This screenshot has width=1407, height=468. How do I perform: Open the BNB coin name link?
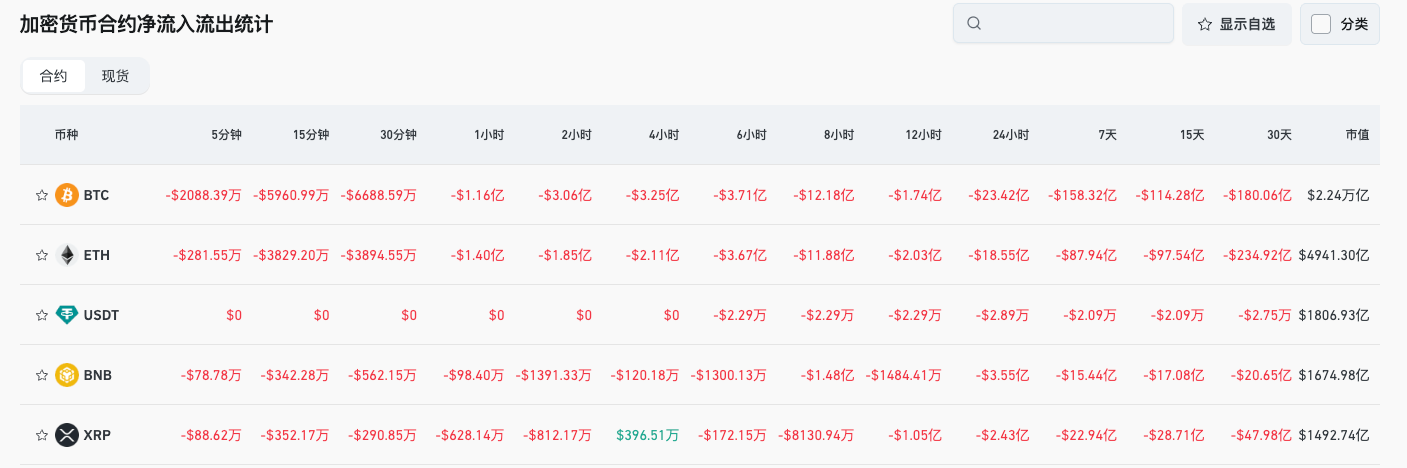[98, 375]
